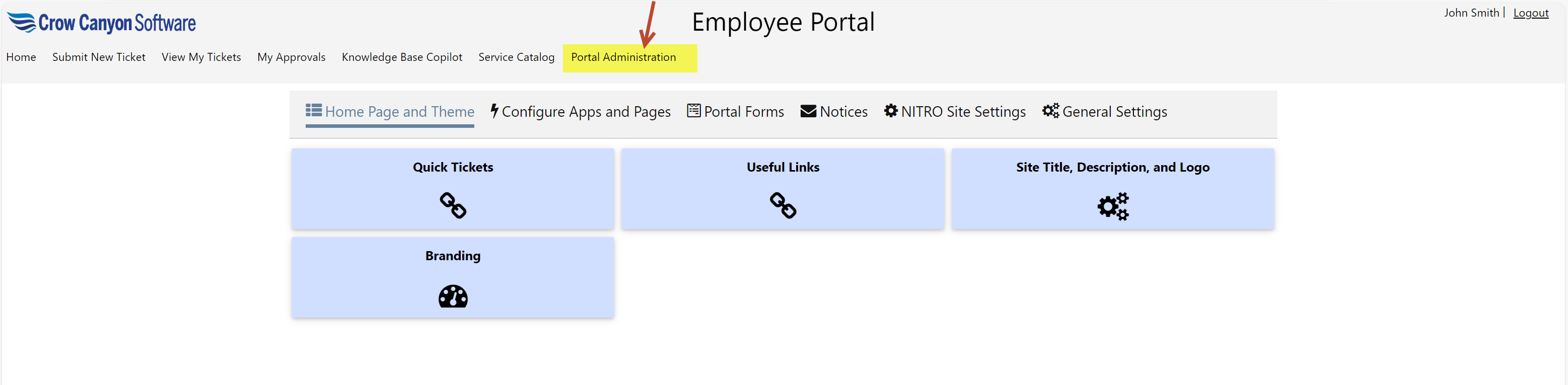Click the list icon beside Home Page and Theme
Viewport: 1568px width, 385px height.
[x=314, y=110]
